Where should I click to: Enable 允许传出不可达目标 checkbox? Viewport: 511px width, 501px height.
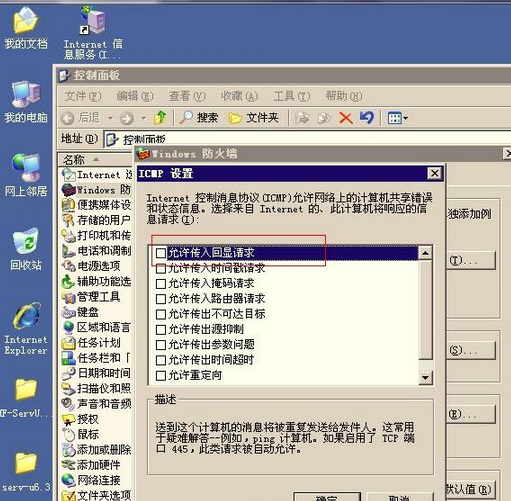(161, 314)
